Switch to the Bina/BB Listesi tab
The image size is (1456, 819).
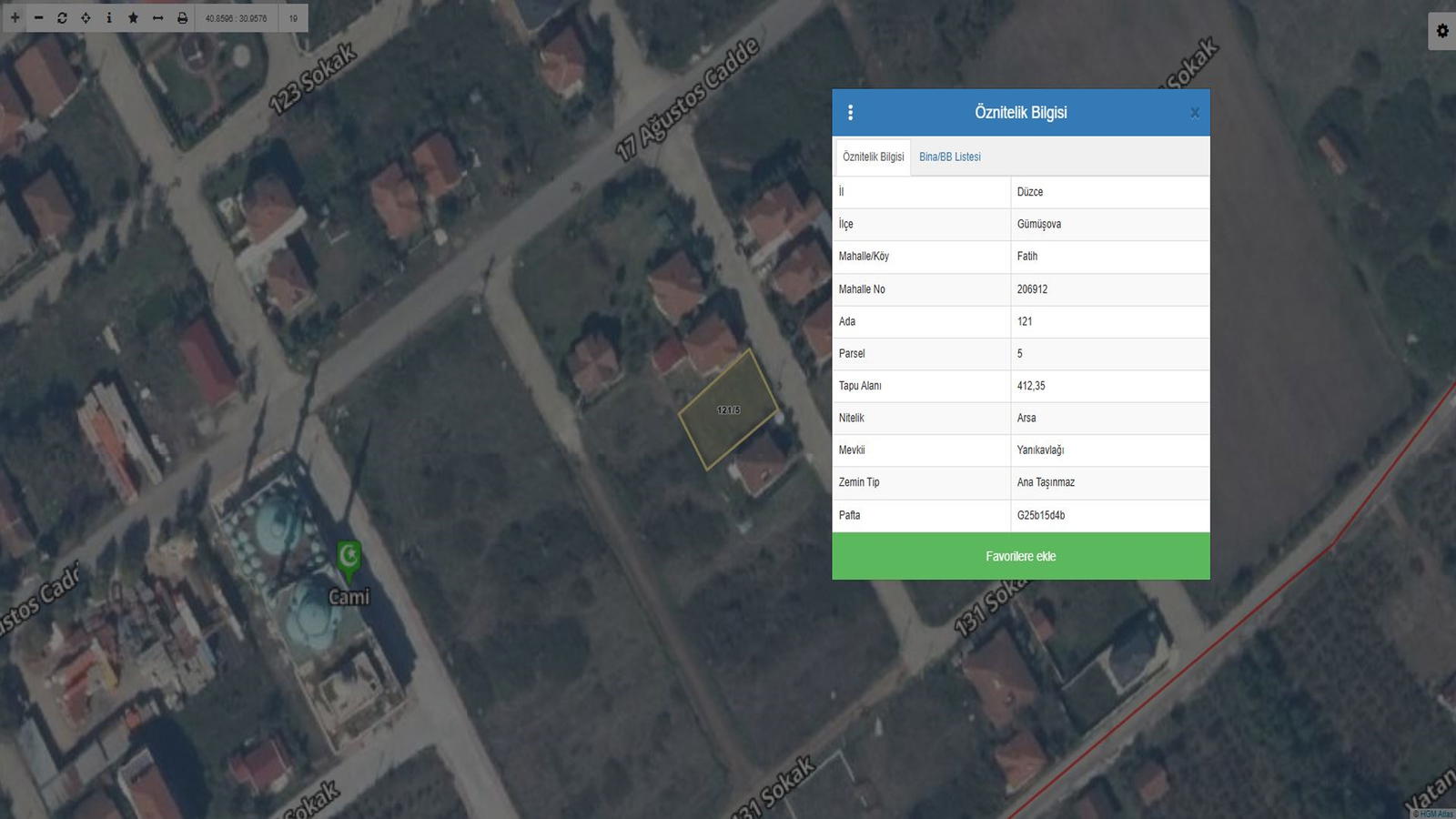point(949,157)
